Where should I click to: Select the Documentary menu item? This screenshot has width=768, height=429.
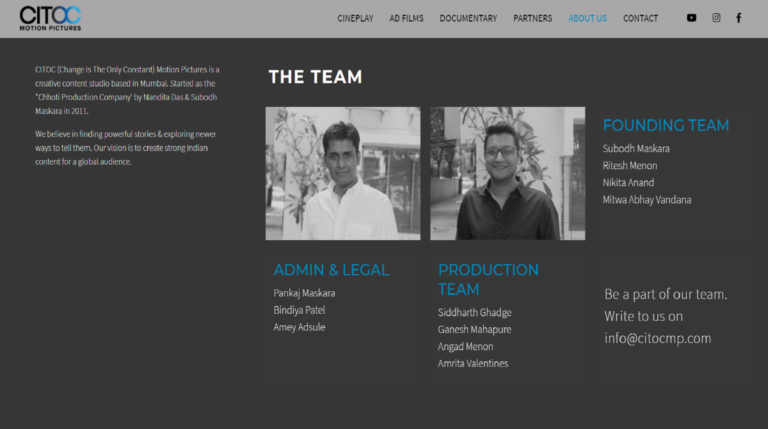pyautogui.click(x=468, y=19)
